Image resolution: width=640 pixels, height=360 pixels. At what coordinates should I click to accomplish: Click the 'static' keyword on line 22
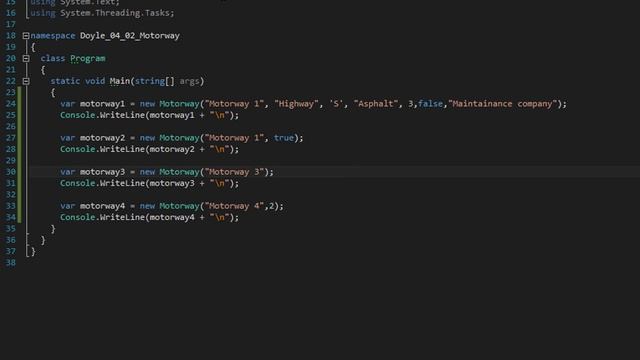click(65, 81)
